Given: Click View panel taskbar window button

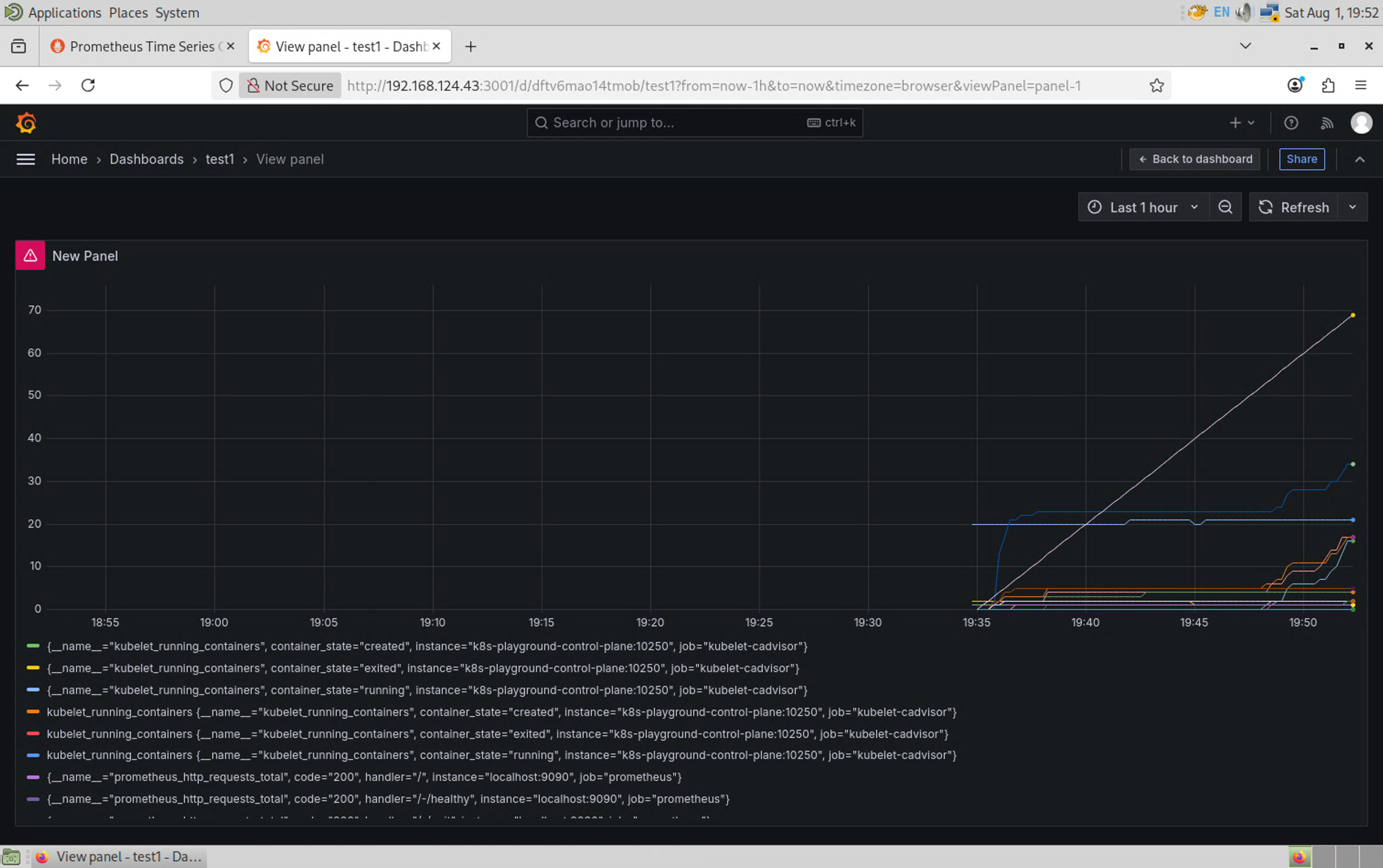Looking at the screenshot, I should click(x=119, y=857).
